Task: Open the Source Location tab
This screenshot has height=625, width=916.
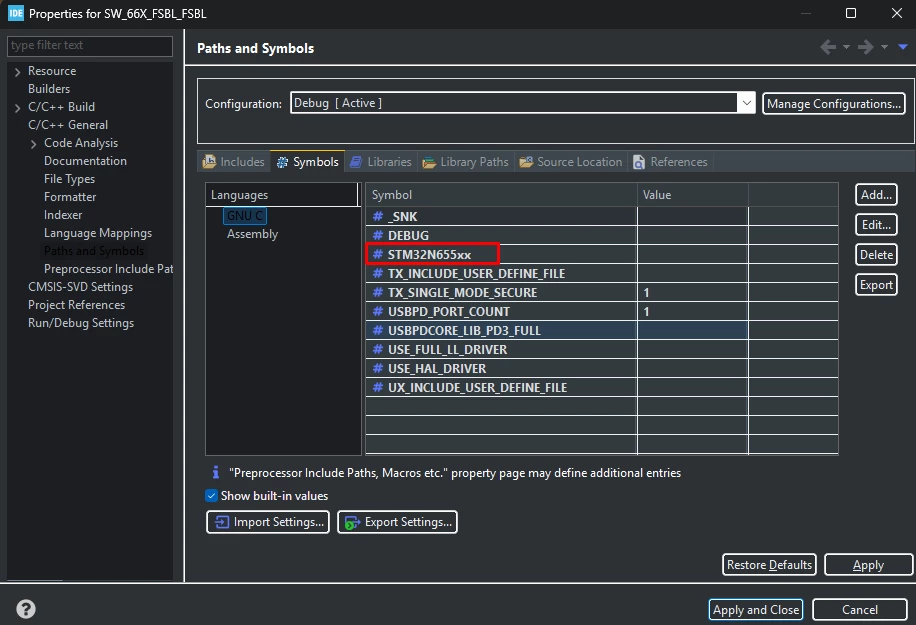Action: click(x=571, y=162)
